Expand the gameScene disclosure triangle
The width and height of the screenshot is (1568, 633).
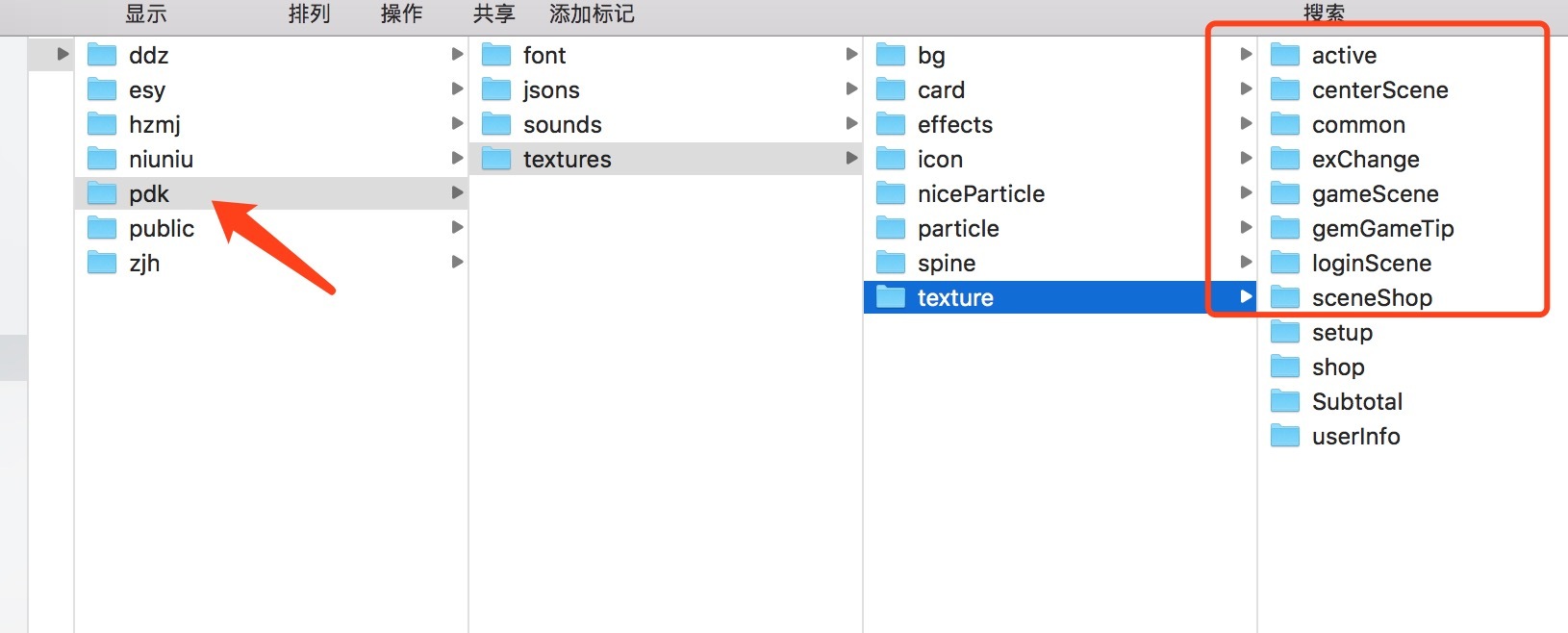pos(1246,193)
